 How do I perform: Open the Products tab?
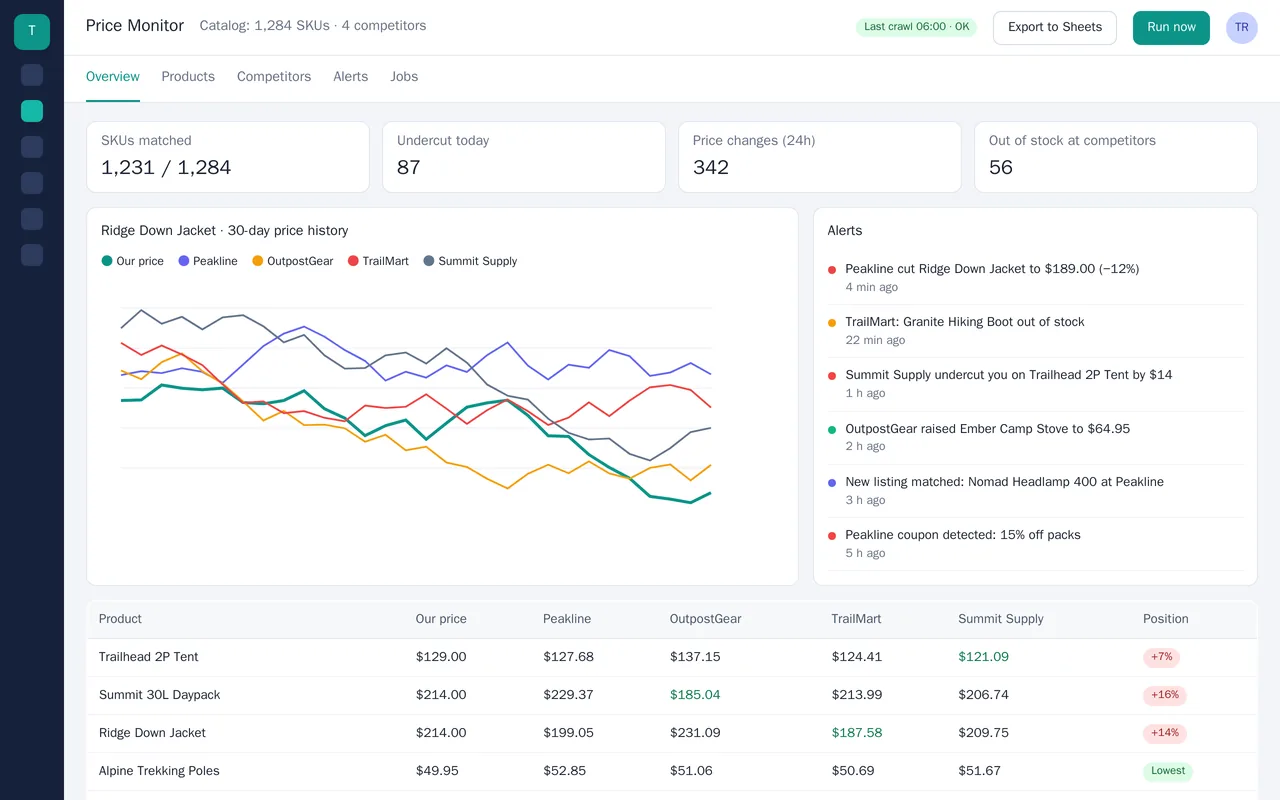[188, 77]
